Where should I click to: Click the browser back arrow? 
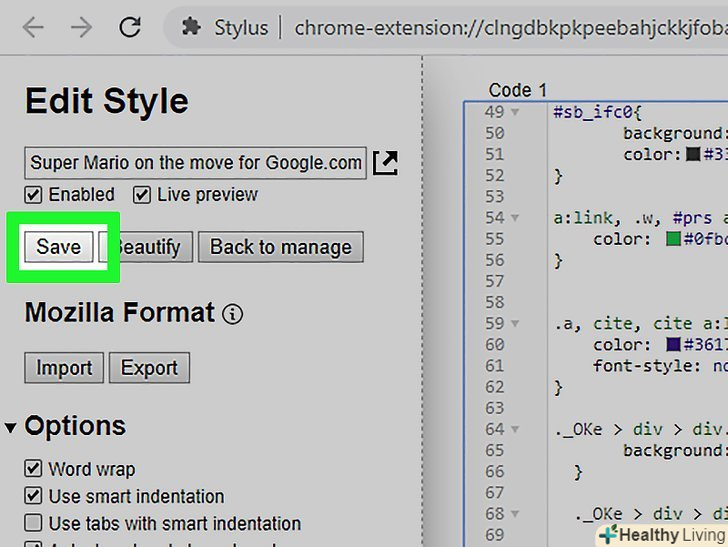pyautogui.click(x=32, y=27)
